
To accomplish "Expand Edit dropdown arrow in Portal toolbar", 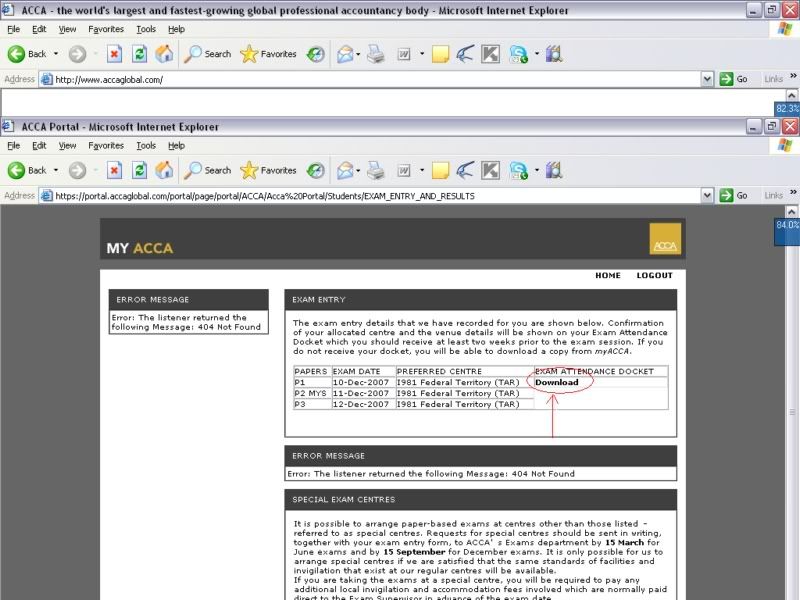I will coord(422,170).
